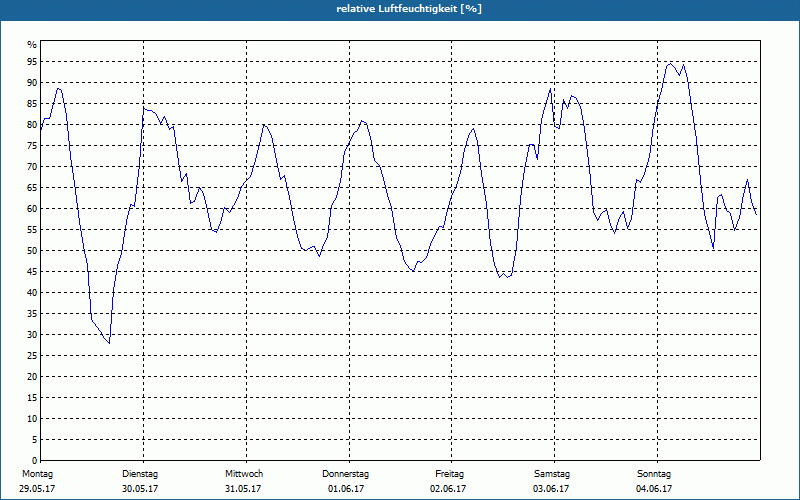
Task: Click the y-axis value '45'
Action: tap(32, 271)
